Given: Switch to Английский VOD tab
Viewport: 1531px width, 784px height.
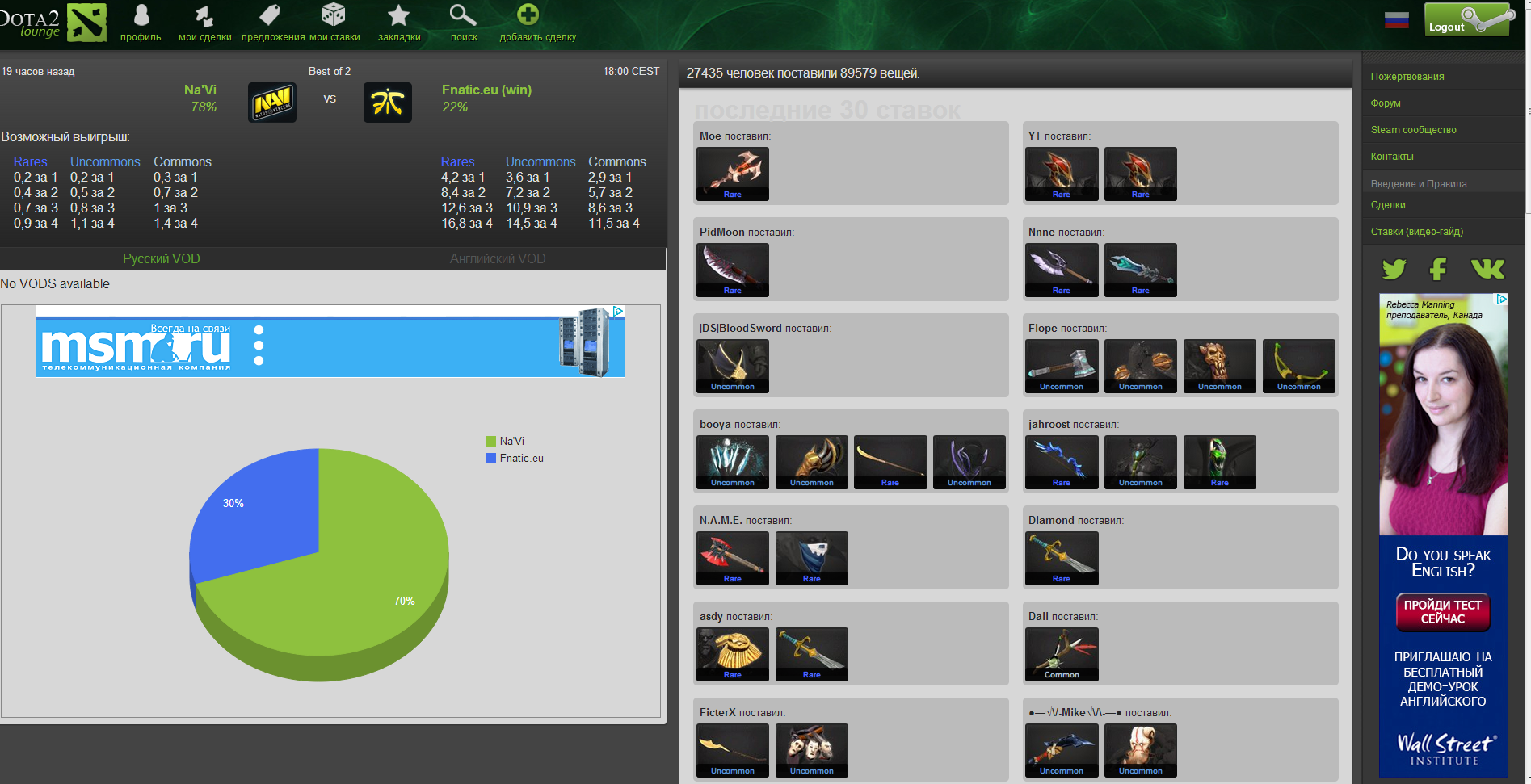Looking at the screenshot, I should 498,258.
